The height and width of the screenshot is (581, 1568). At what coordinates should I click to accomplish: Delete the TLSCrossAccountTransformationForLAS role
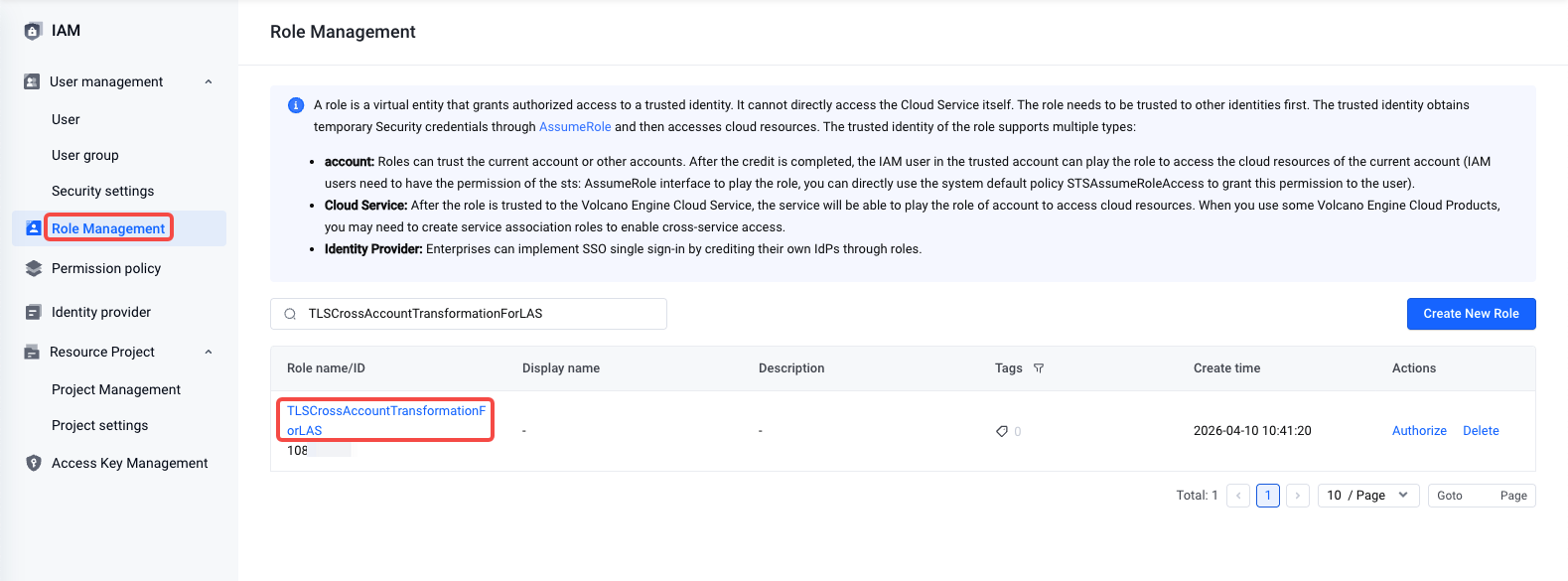pyautogui.click(x=1481, y=431)
